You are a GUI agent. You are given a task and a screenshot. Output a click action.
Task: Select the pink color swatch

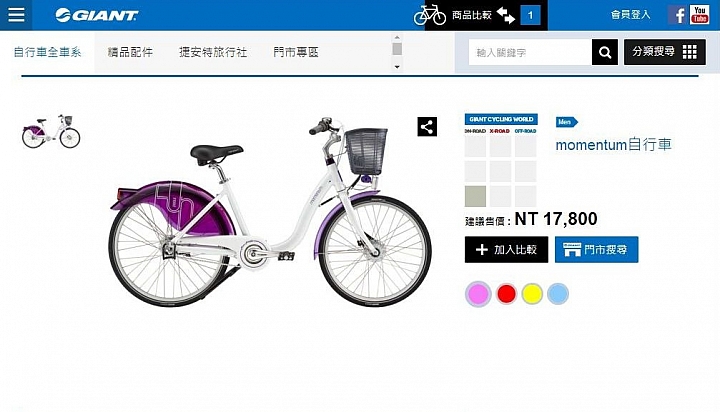478,294
